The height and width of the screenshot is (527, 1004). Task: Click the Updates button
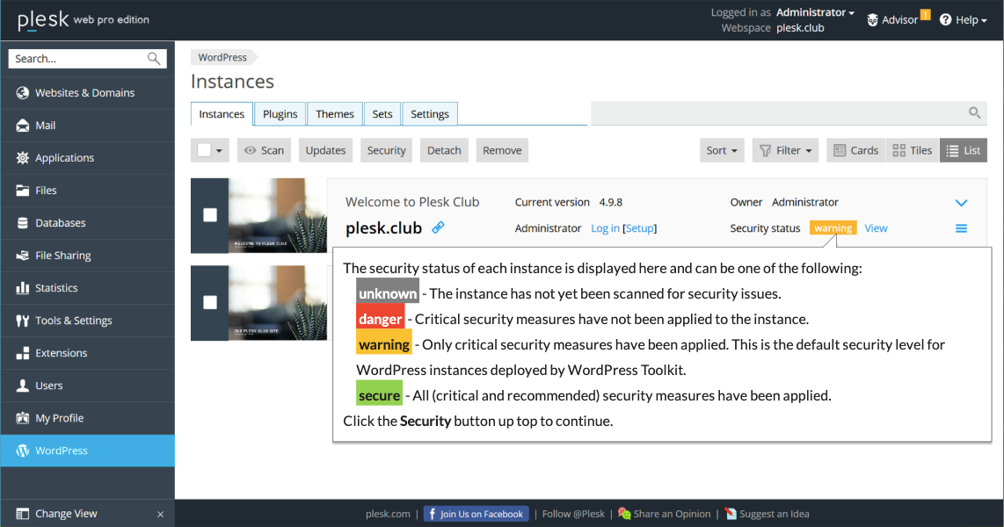pyautogui.click(x=325, y=150)
